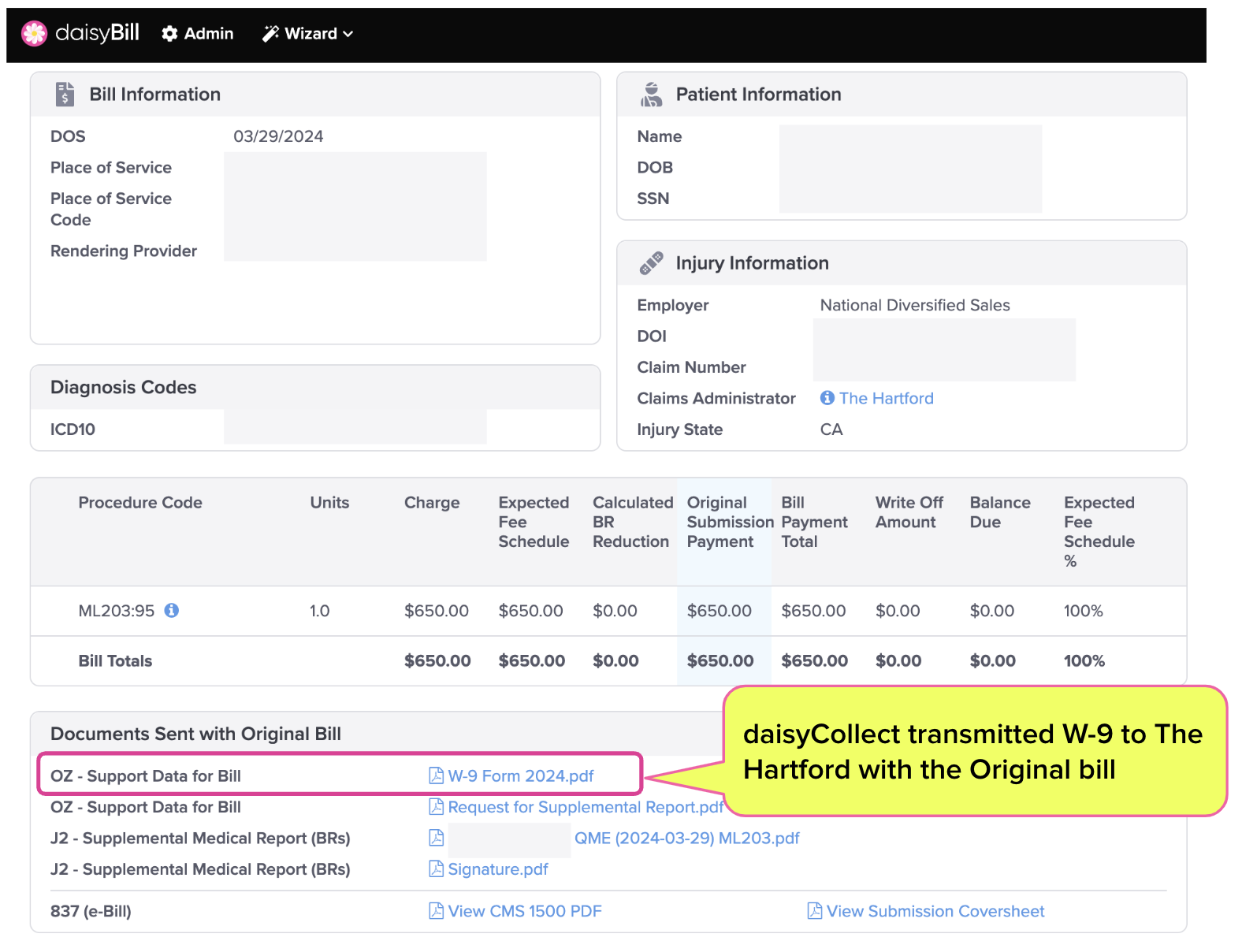
Task: Click the Patient Information person icon
Action: pos(651,94)
